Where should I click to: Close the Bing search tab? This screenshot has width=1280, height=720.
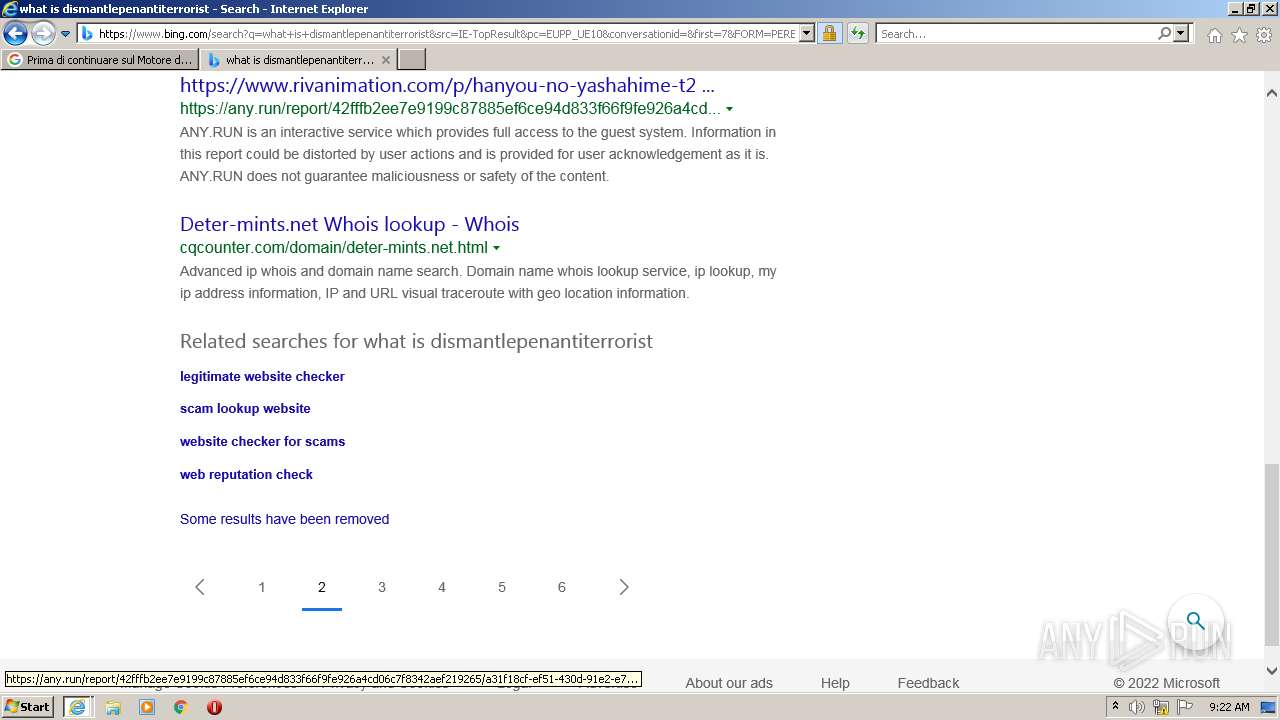(386, 60)
